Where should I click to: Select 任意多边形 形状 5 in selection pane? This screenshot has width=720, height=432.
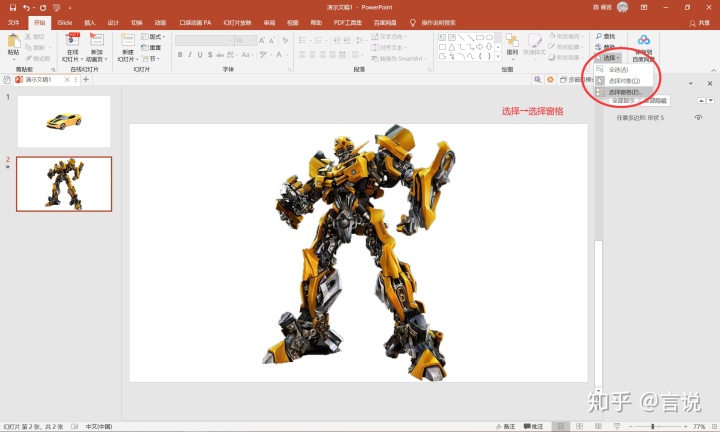(640, 118)
